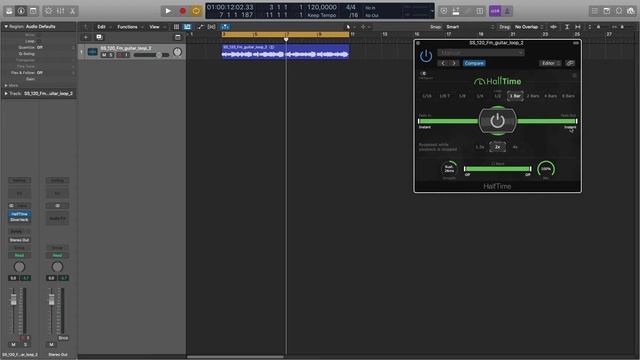The image size is (640, 360).
Task: Open the Editors scissors button
Action: [72, 11]
